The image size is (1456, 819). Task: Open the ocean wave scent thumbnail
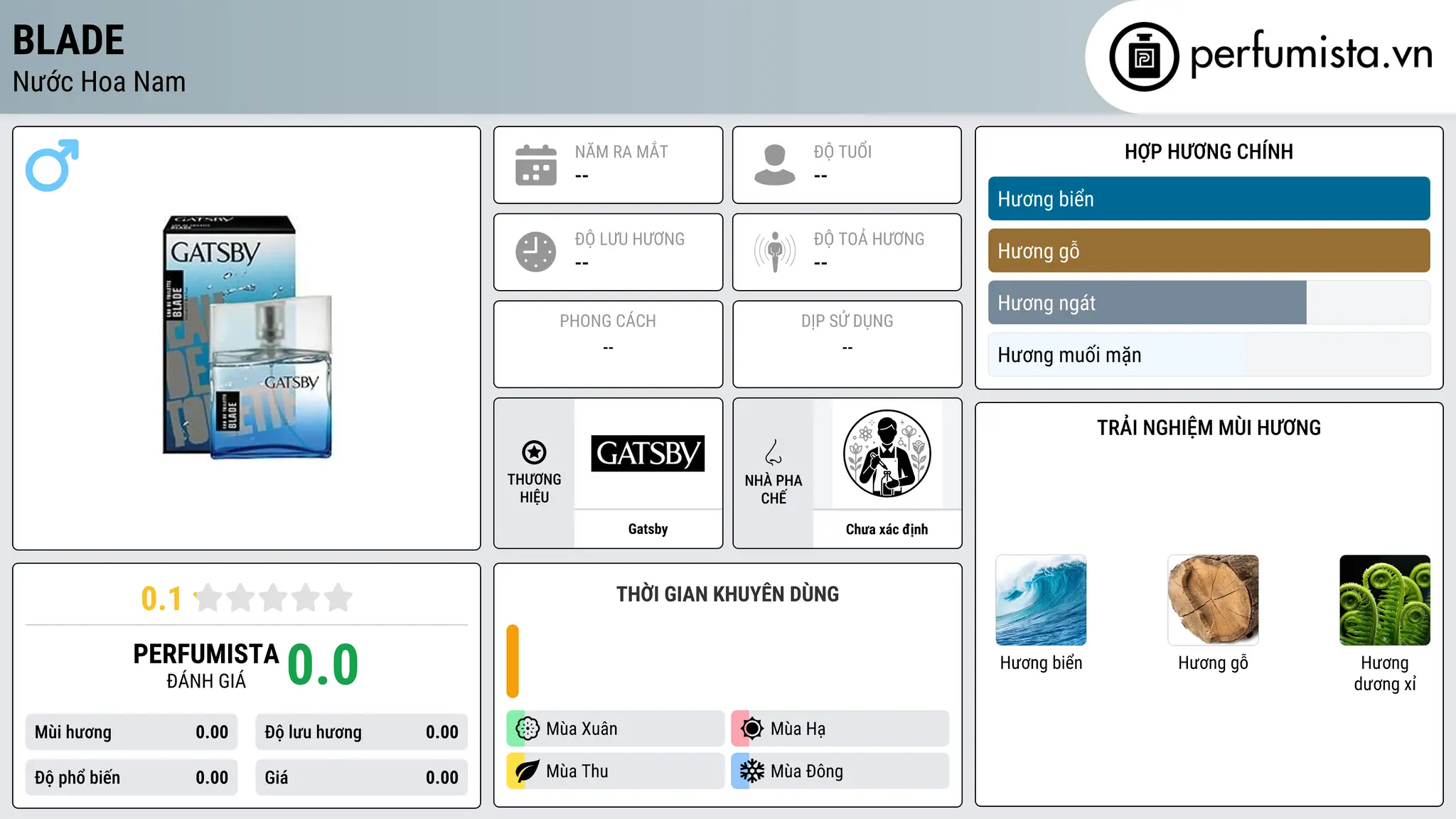[x=1041, y=600]
